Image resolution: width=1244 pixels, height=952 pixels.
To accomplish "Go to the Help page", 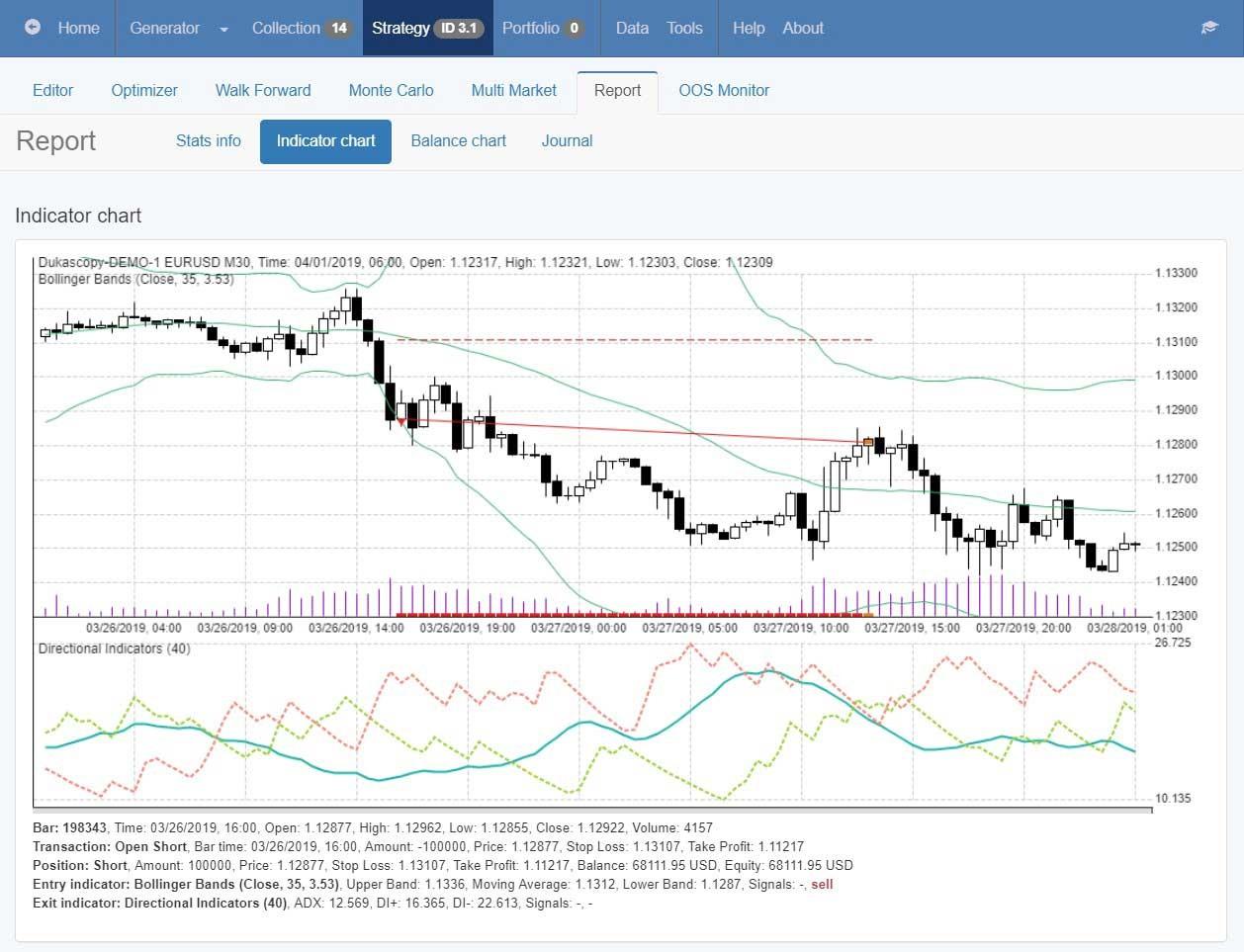I will tap(749, 28).
